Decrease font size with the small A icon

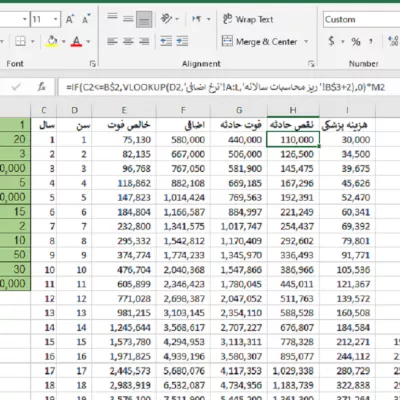pyautogui.click(x=86, y=19)
